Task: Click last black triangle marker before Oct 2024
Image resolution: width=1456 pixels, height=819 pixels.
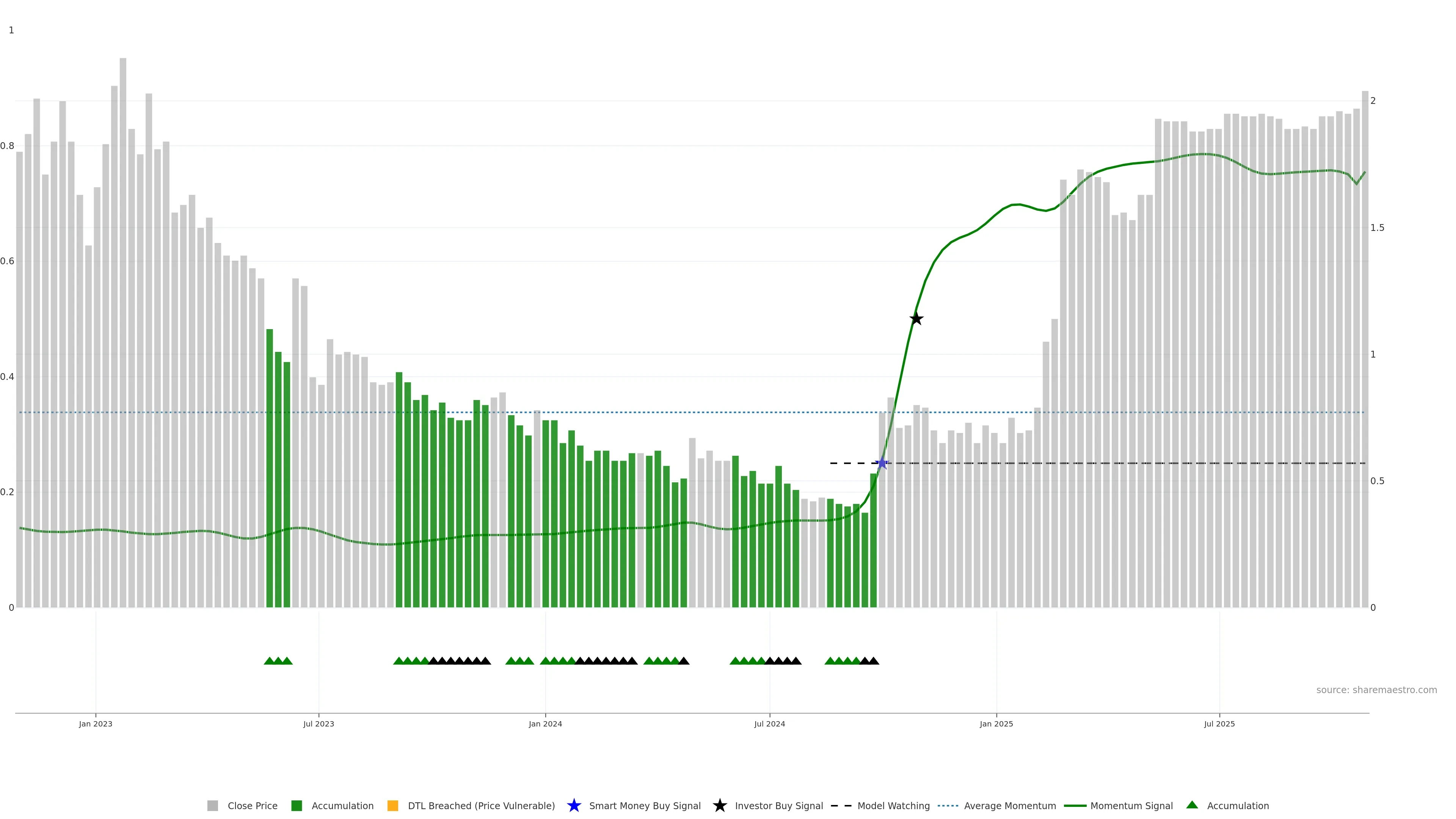Action: 873,661
